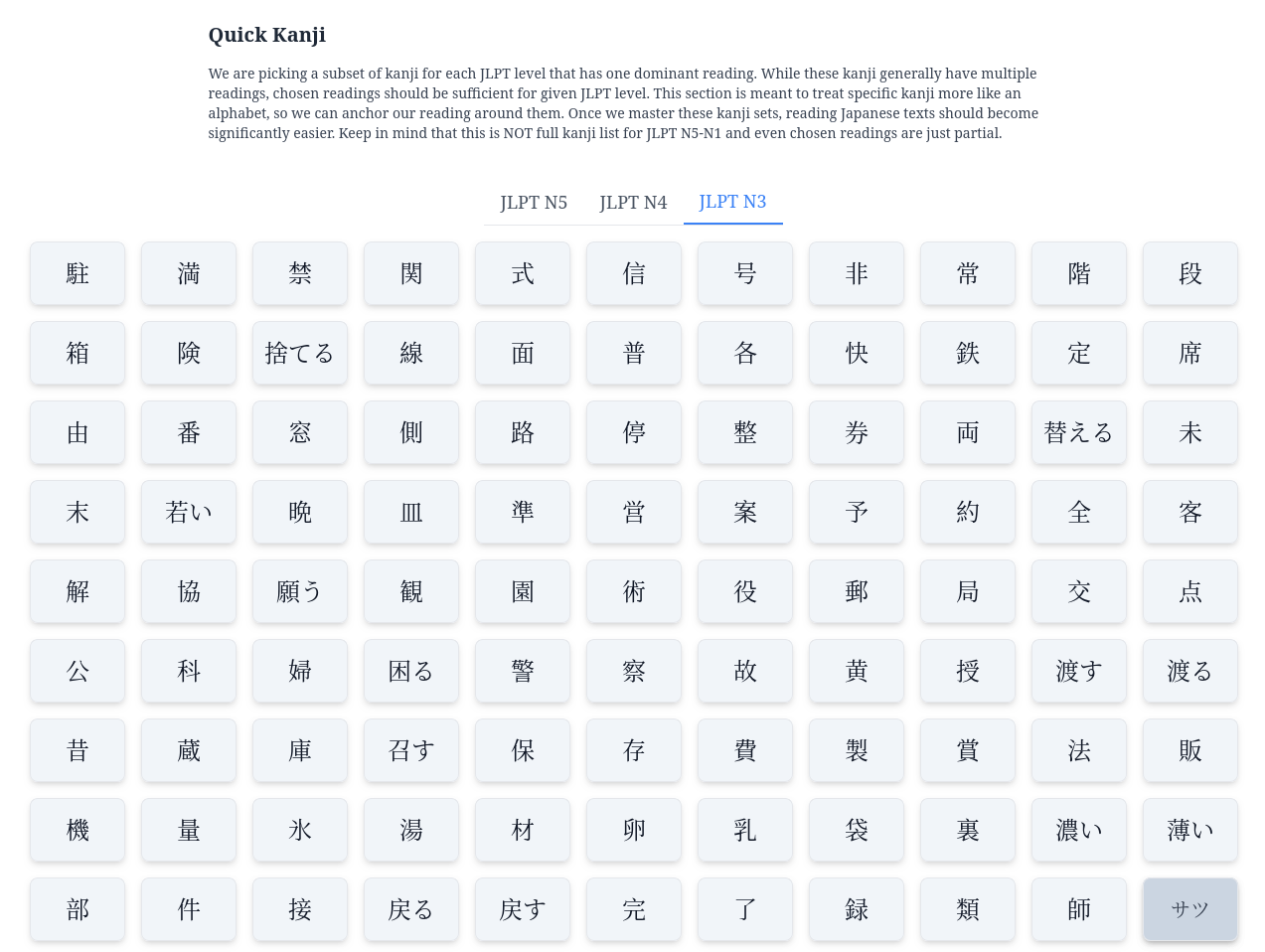
Task: Reveal reading for 戻す card
Action: [x=523, y=909]
